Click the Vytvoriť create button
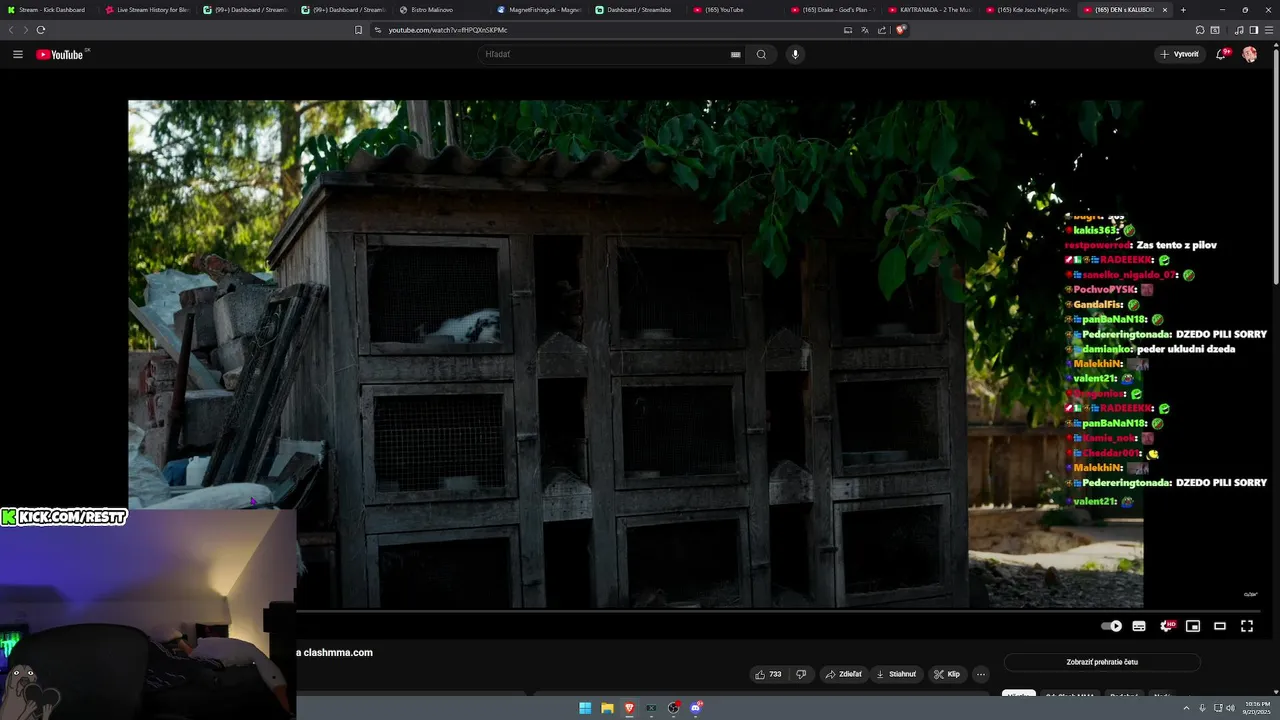Viewport: 1280px width, 720px height. pyautogui.click(x=1179, y=54)
